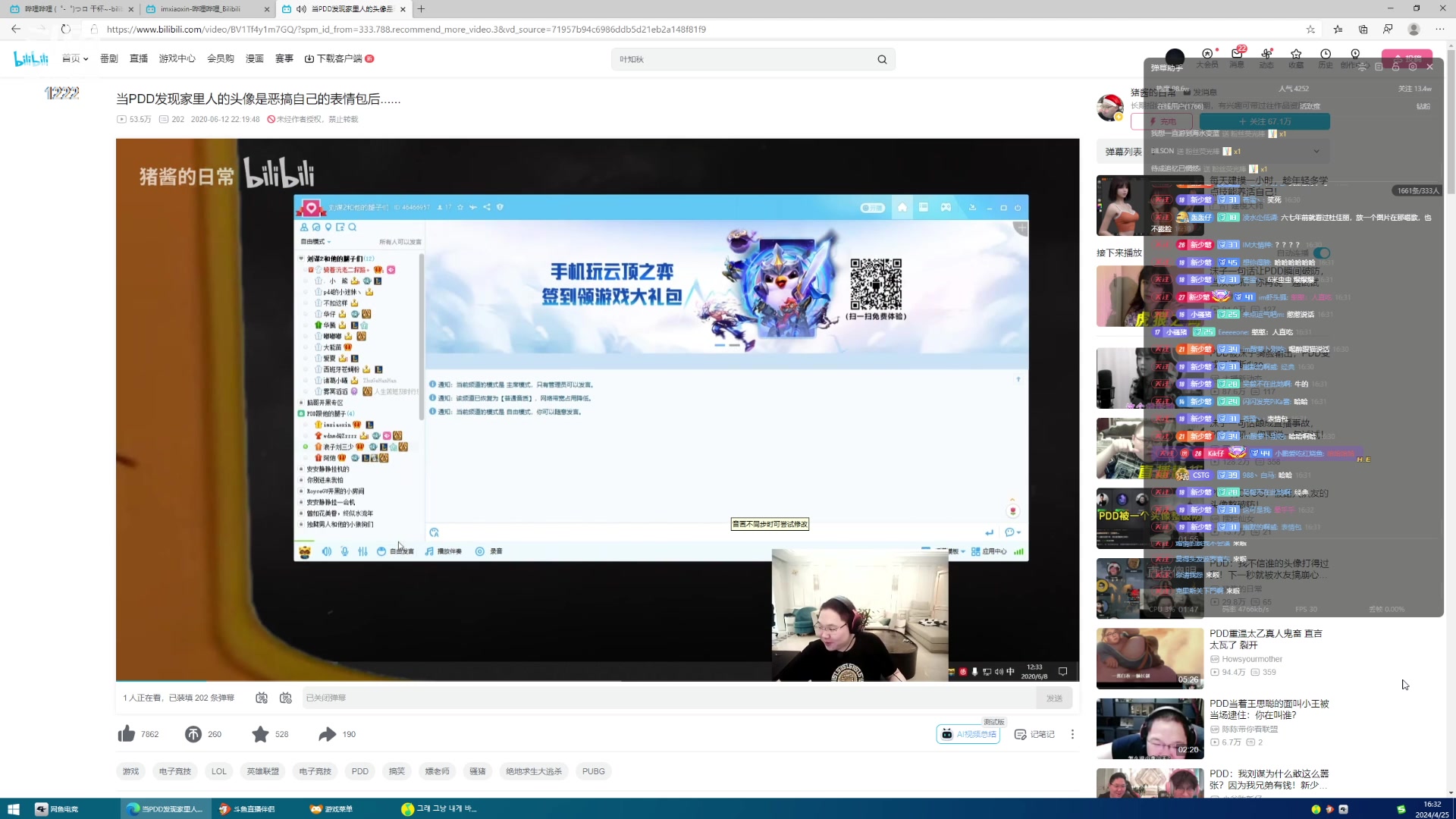
Task: Open settings gear in 弹幕助手 overlay
Action: point(1412,67)
